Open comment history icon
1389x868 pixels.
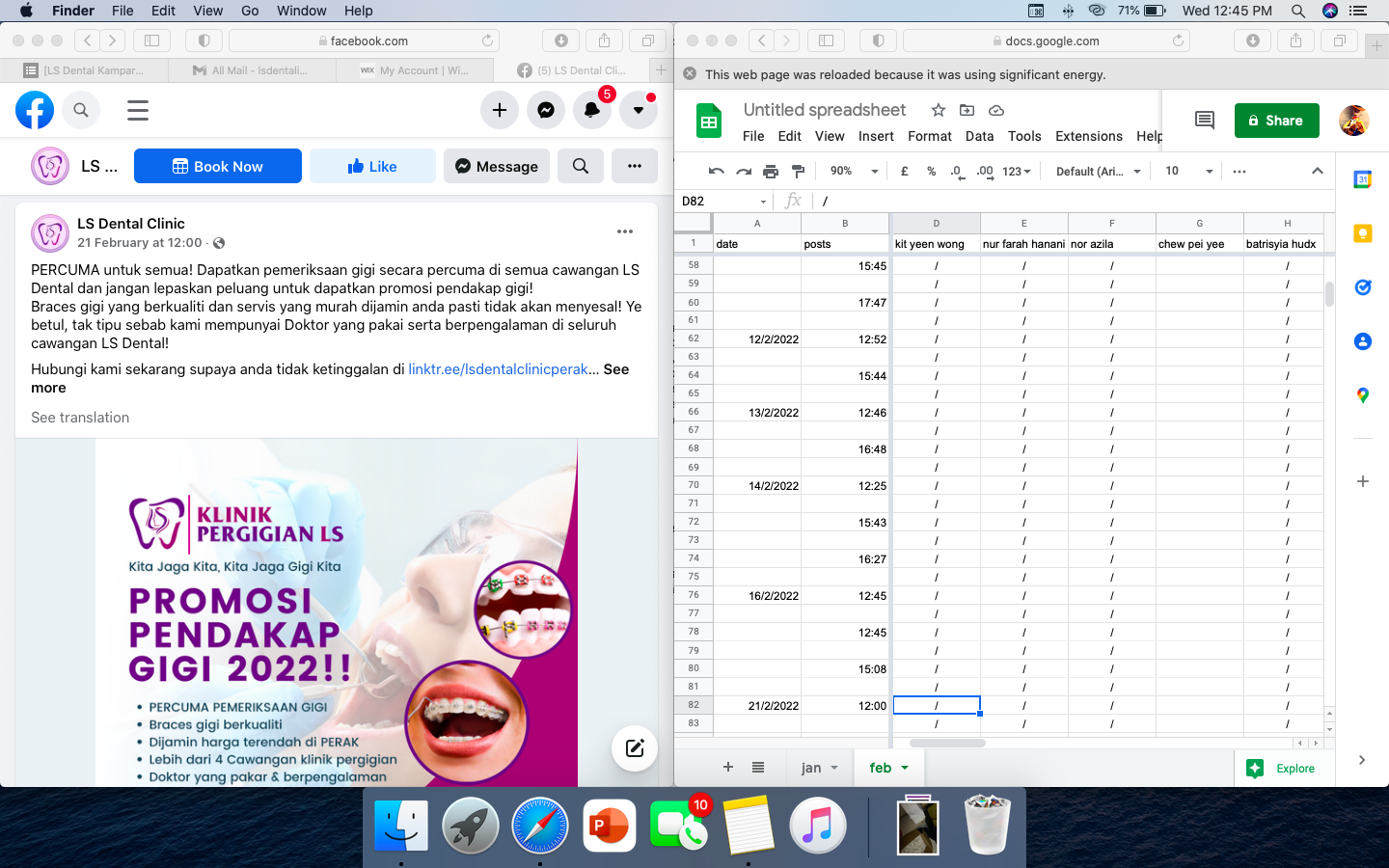point(1205,120)
